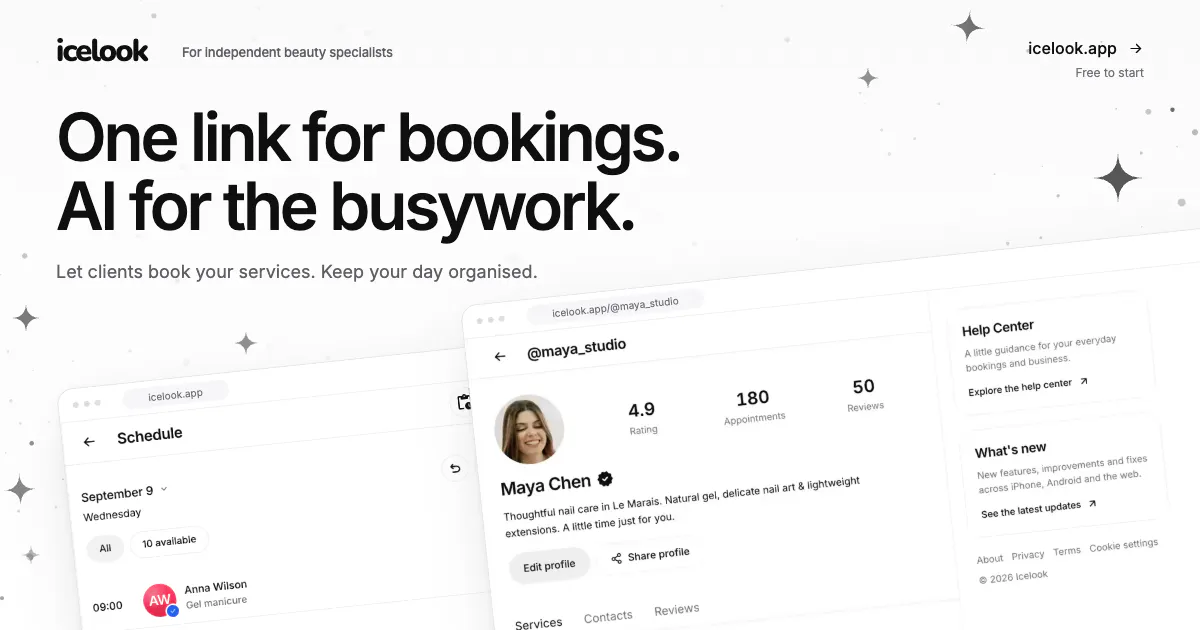The width and height of the screenshot is (1200, 630).
Task: Go back from the Schedule screen
Action: tap(89, 441)
